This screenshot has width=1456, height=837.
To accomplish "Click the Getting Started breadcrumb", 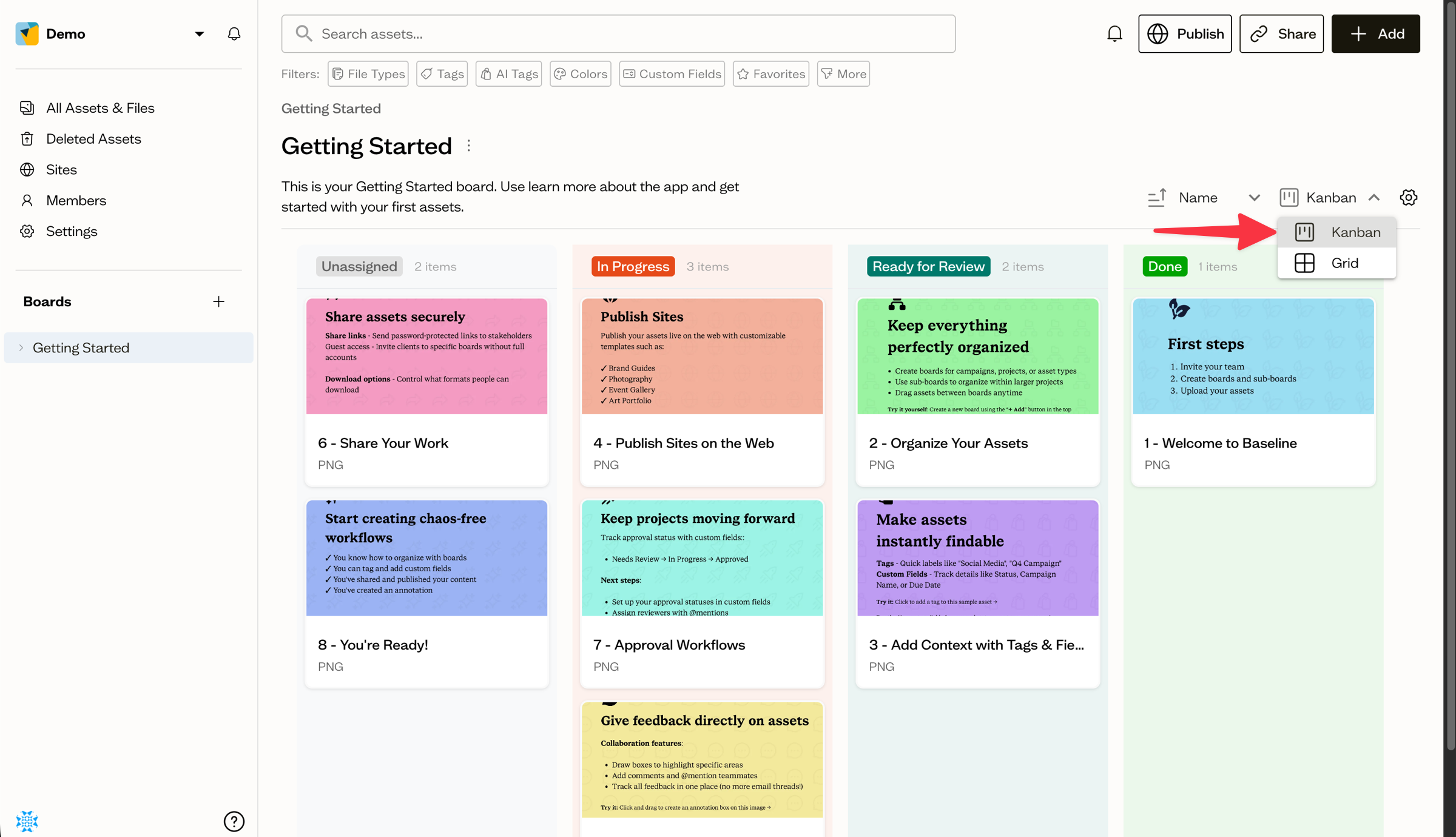I will pyautogui.click(x=331, y=109).
